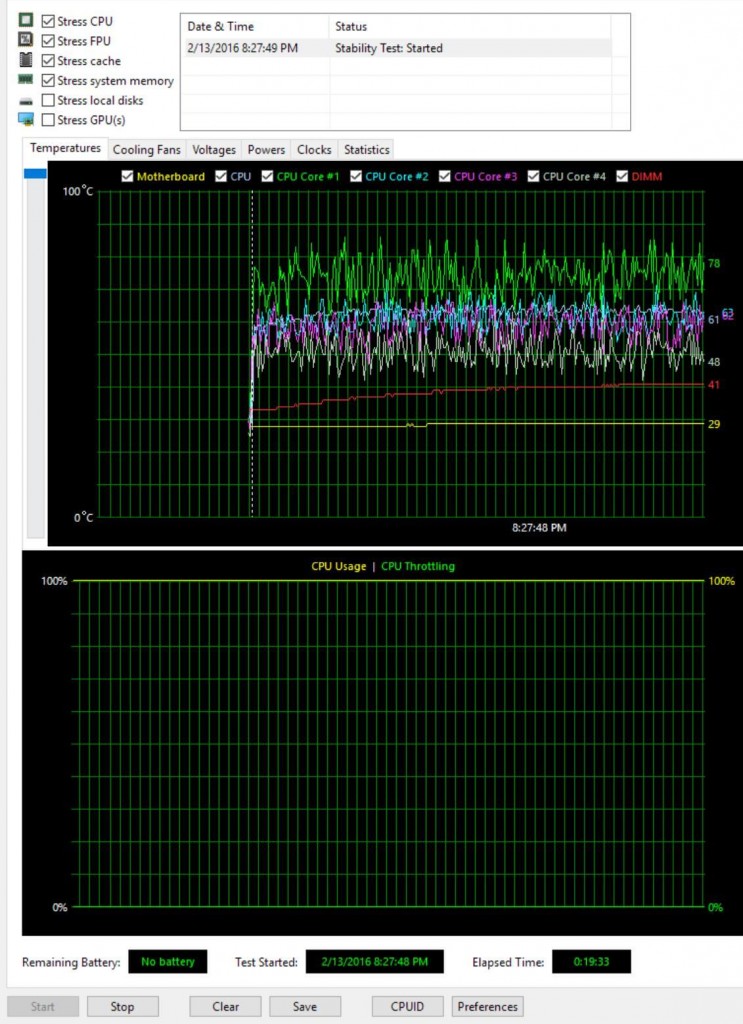Click the 2/13/2016 8:27:49 PM log entry
This screenshot has height=1024, width=743.
pos(242,48)
